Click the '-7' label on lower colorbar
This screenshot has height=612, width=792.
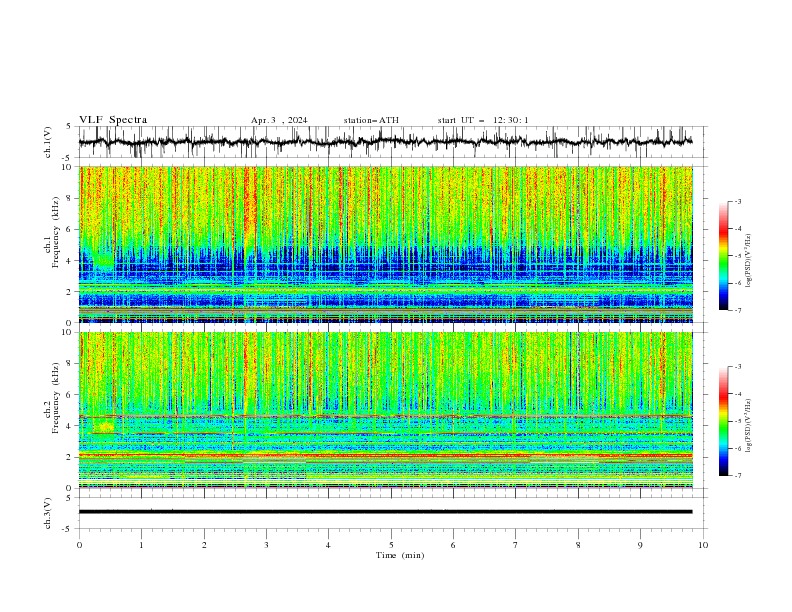pyautogui.click(x=737, y=476)
